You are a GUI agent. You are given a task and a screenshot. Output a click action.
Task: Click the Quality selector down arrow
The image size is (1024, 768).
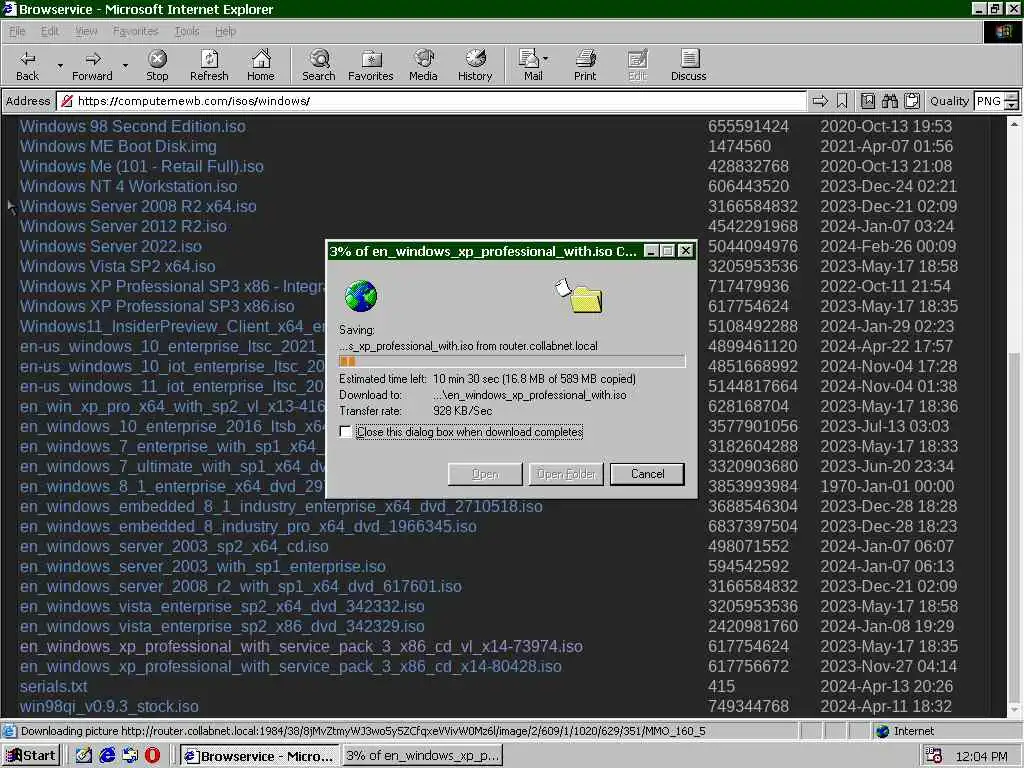(1012, 105)
